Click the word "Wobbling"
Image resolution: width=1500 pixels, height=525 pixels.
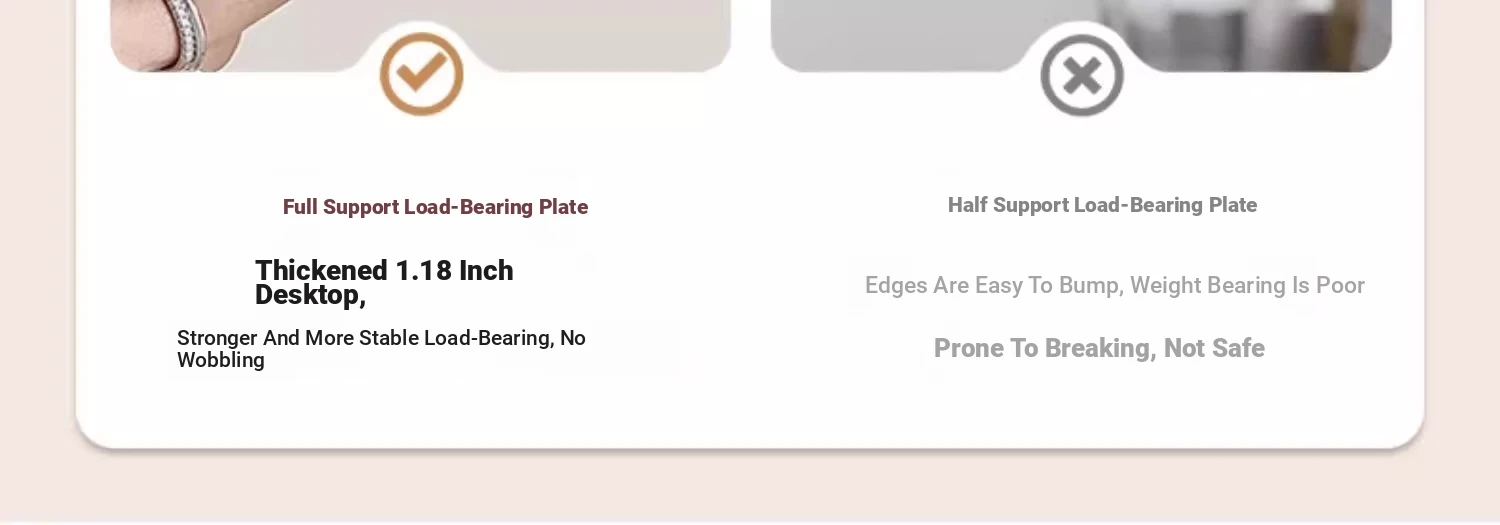point(221,360)
